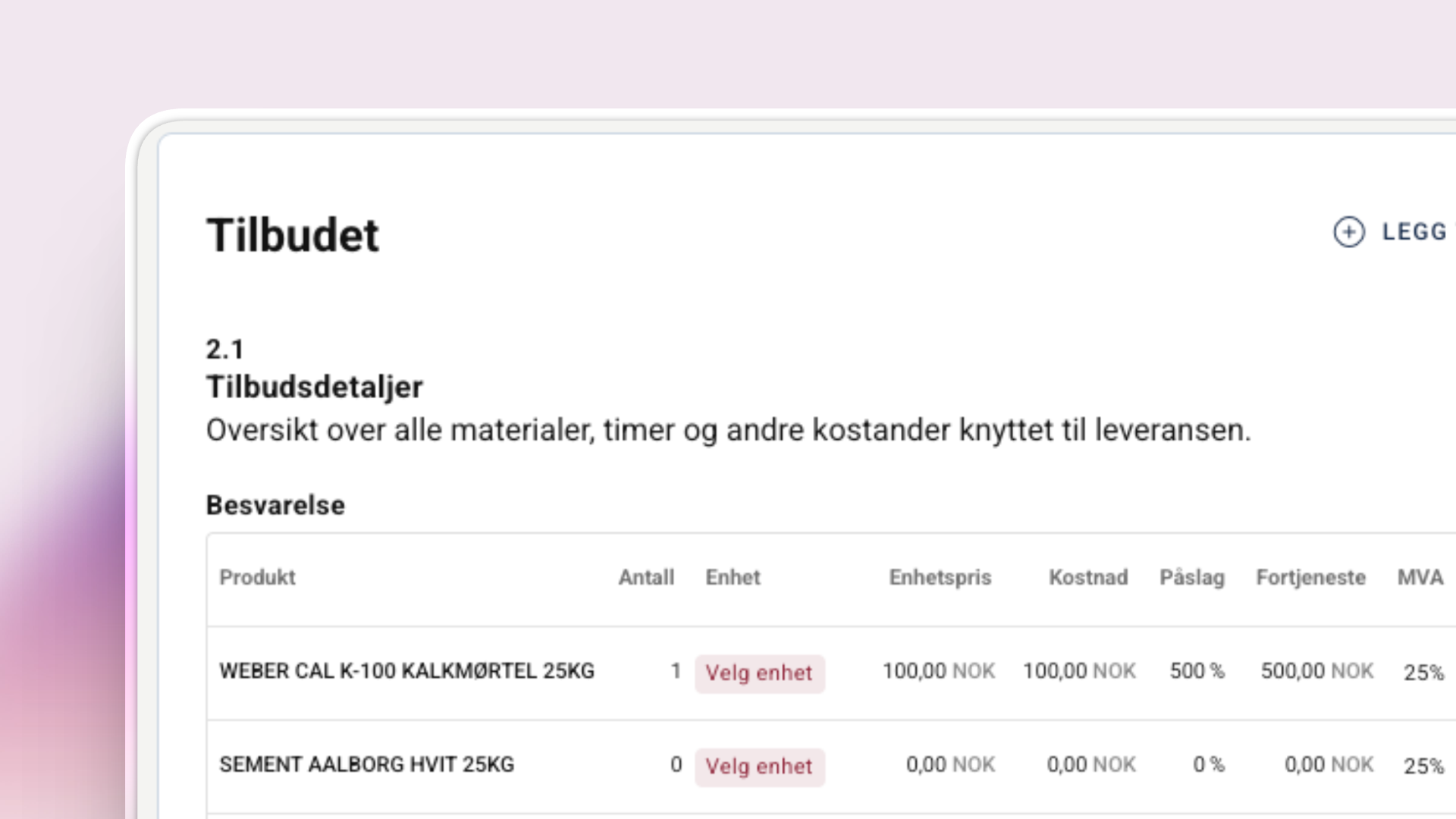Edit quantity 0 for Sement Aalborg

tap(676, 764)
